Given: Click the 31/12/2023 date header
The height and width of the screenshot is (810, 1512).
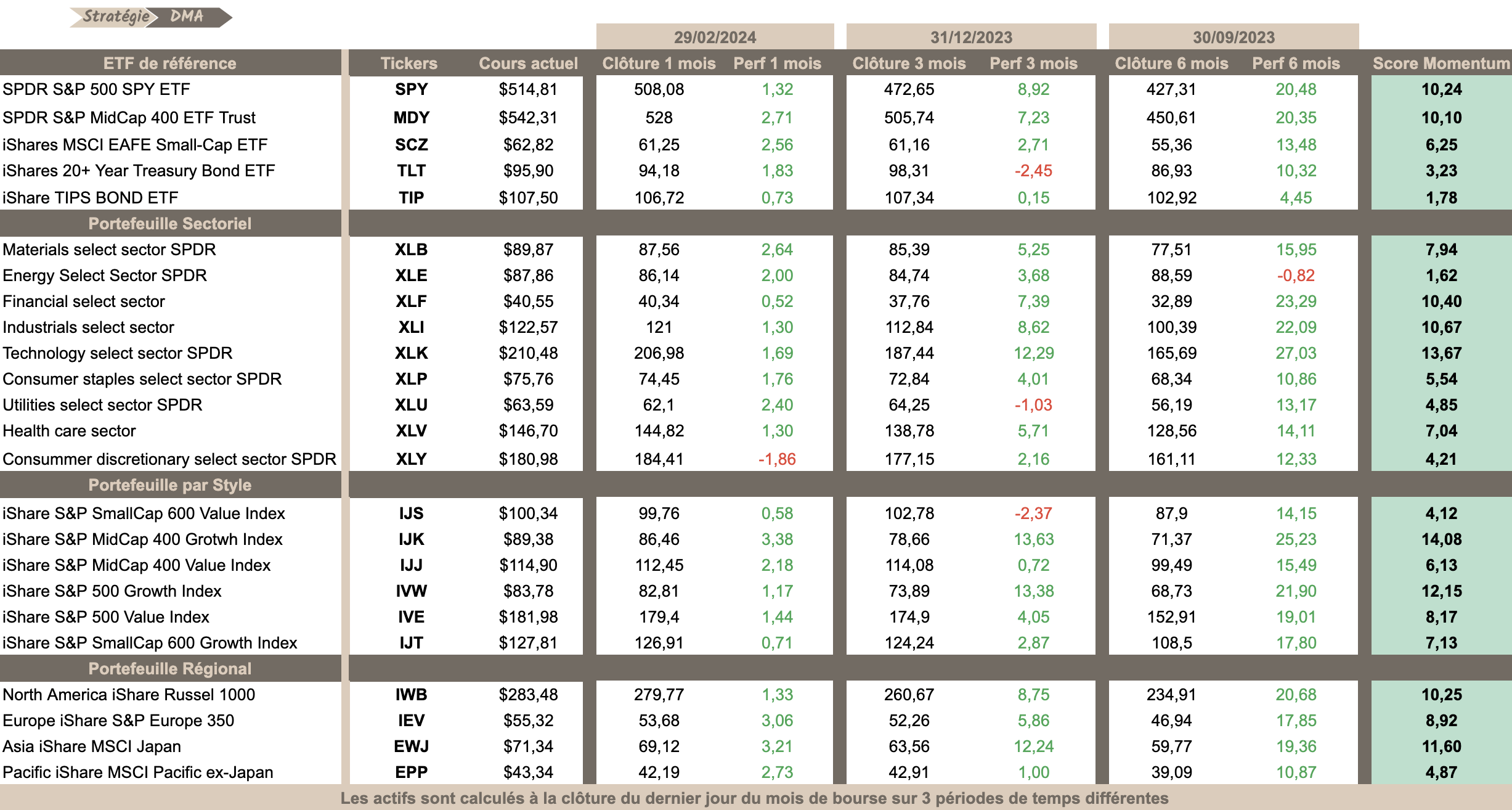Looking at the screenshot, I should 971,37.
